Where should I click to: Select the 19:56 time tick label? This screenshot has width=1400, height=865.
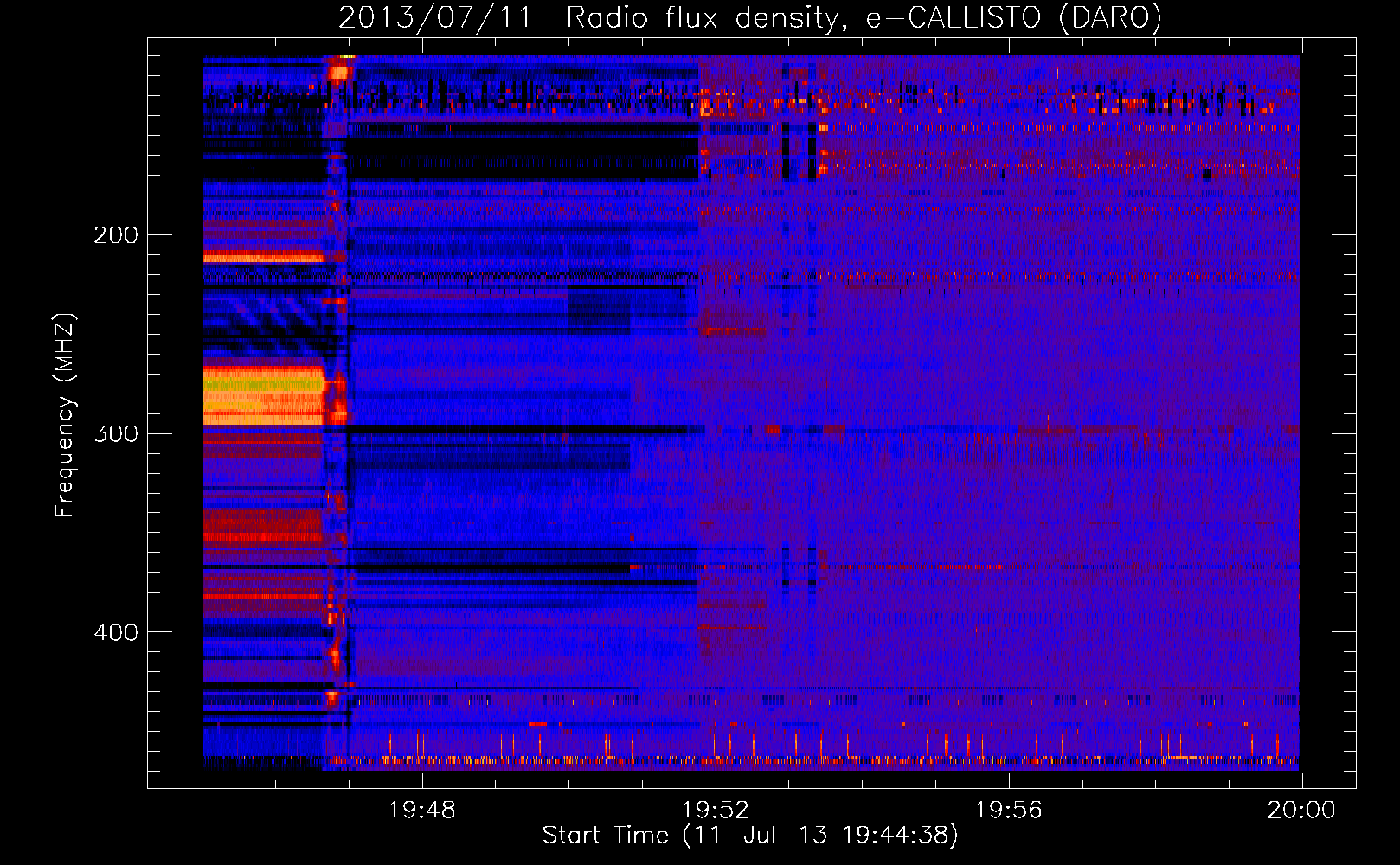1009,811
